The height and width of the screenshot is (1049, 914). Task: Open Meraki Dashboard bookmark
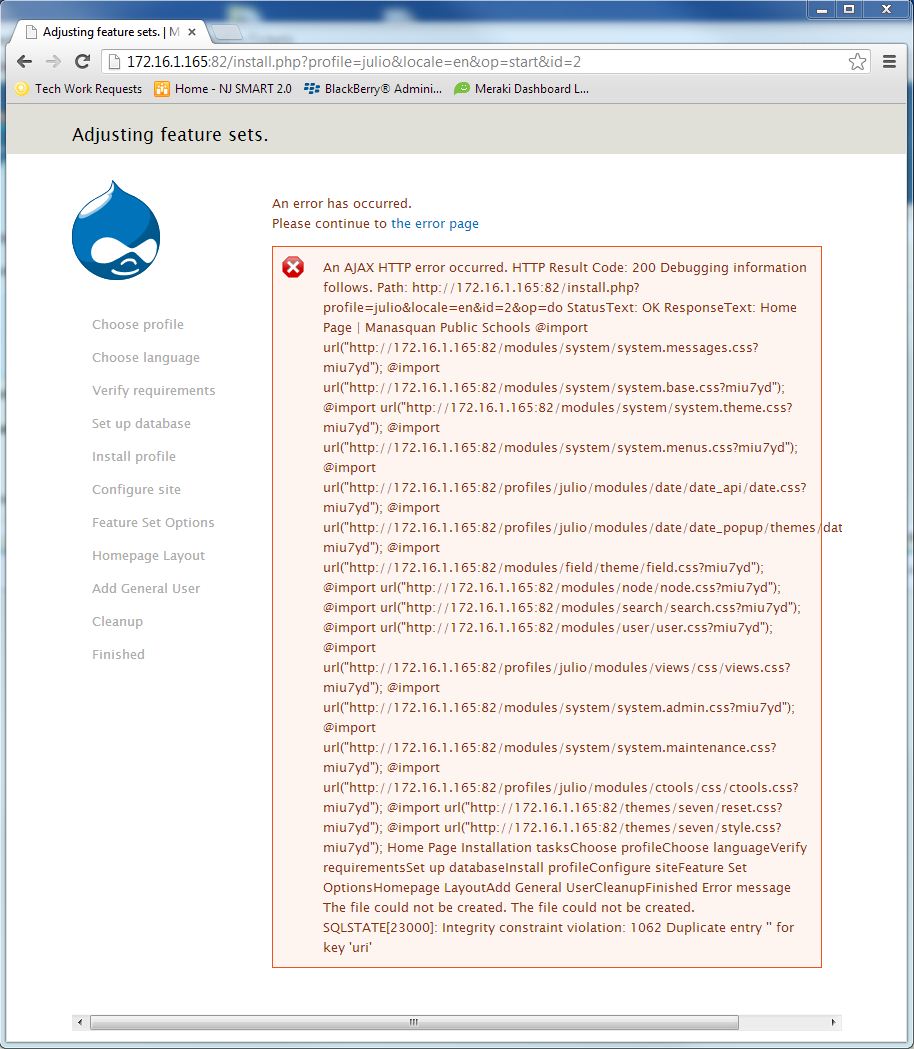pos(521,89)
